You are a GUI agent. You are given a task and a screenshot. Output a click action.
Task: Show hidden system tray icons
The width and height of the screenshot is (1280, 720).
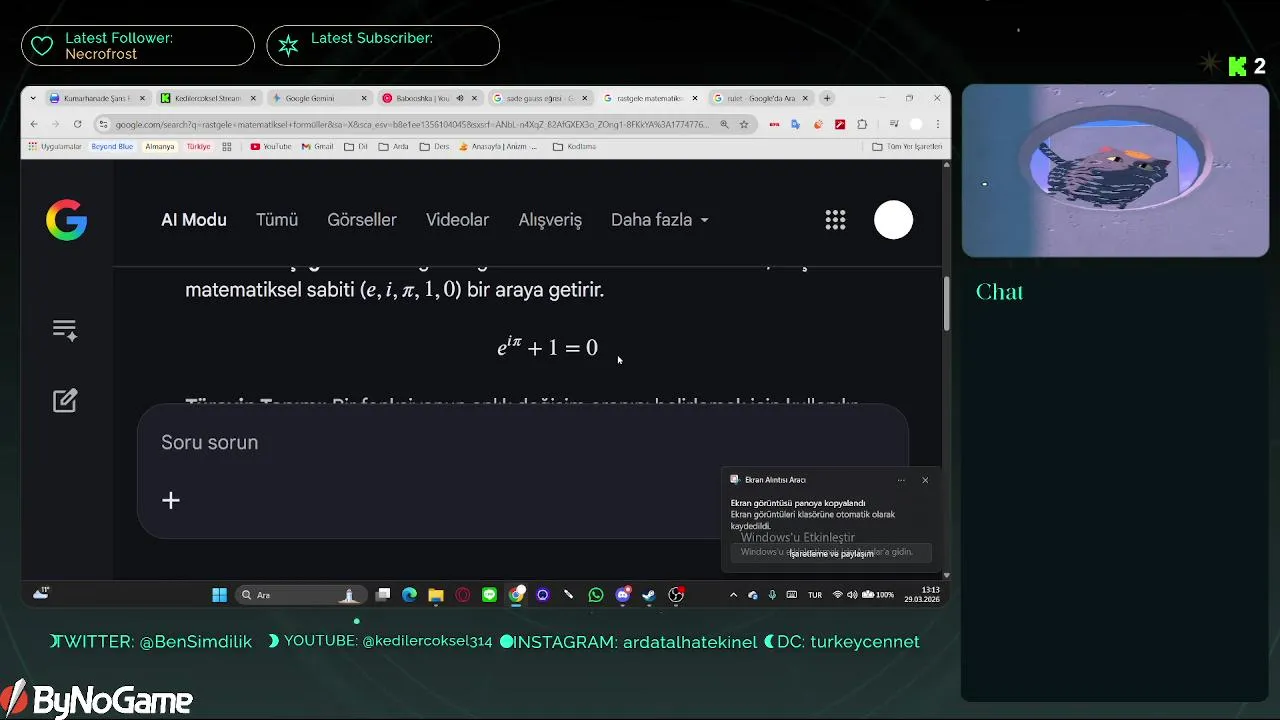733,595
